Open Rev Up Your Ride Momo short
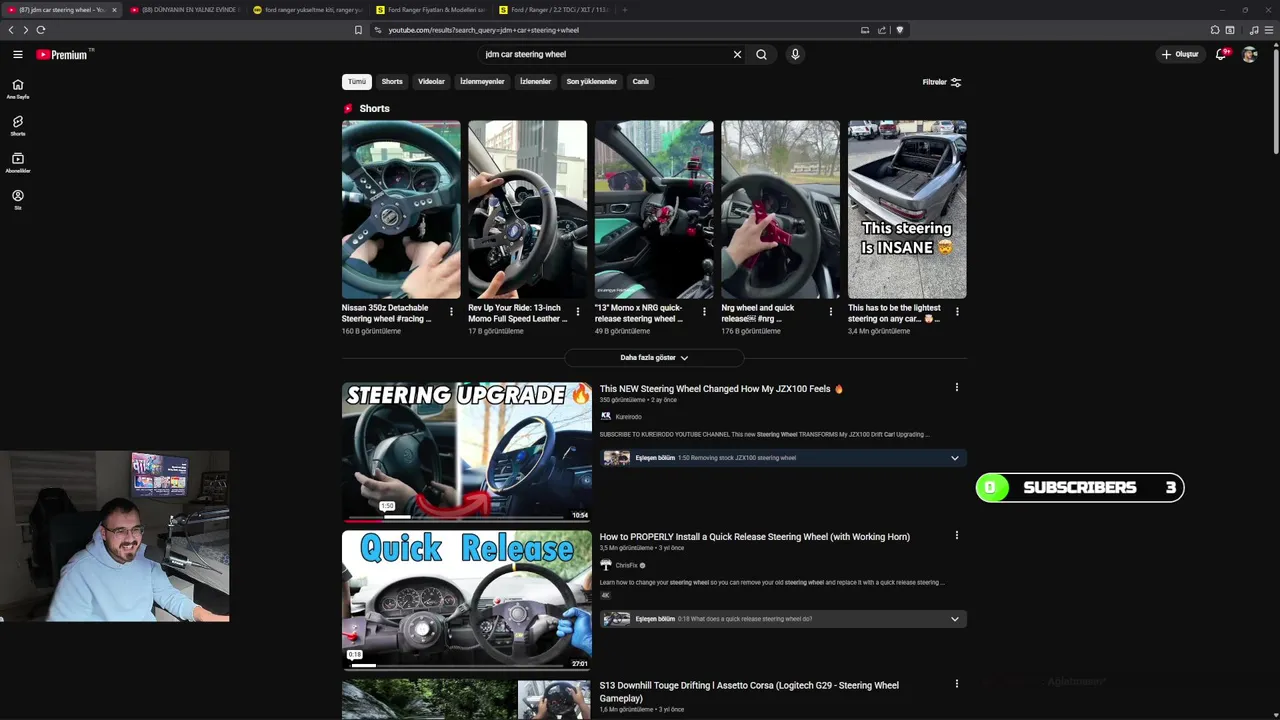The height and width of the screenshot is (720, 1280). (x=527, y=209)
